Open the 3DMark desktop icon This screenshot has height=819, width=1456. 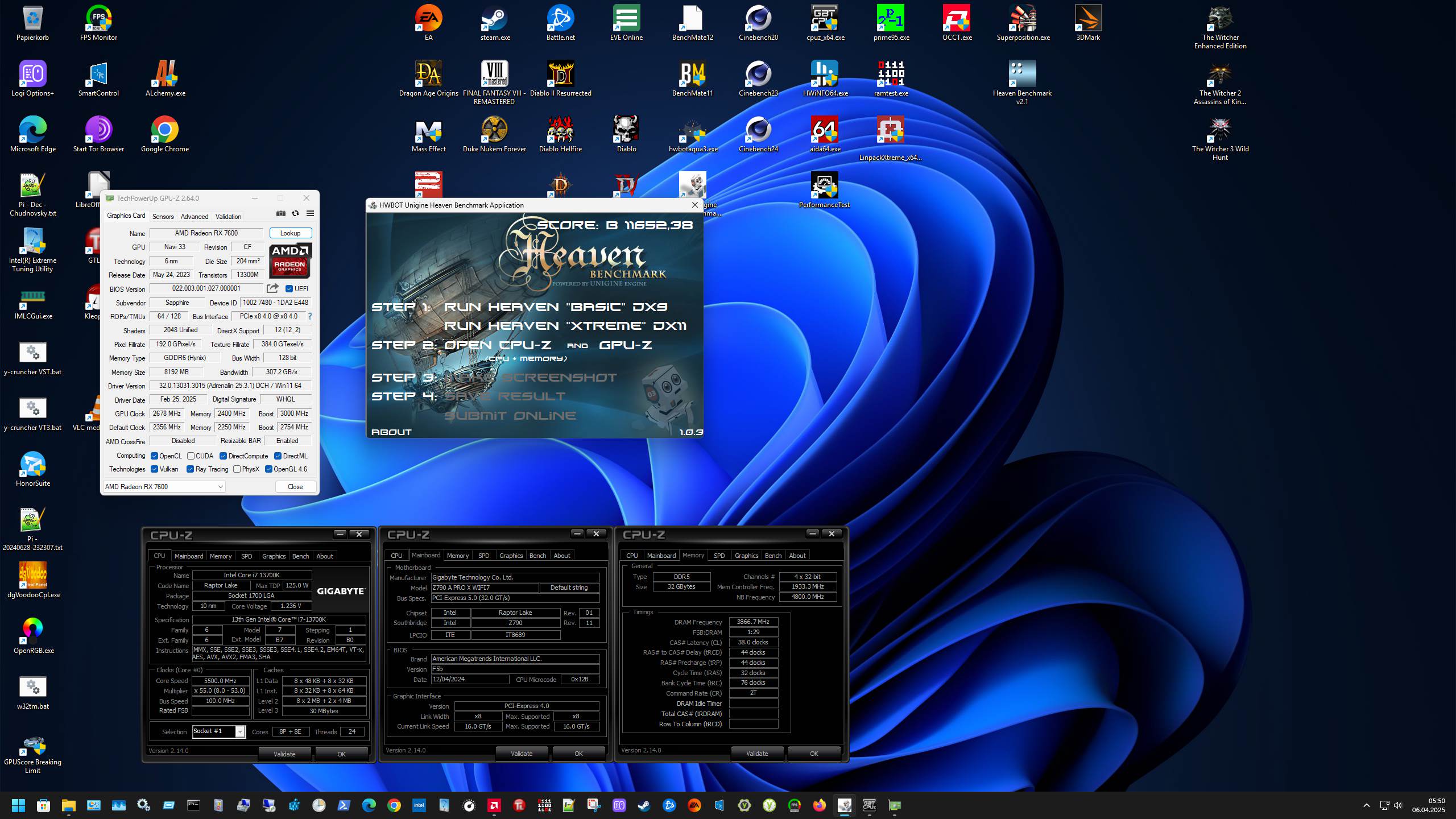pos(1088,23)
